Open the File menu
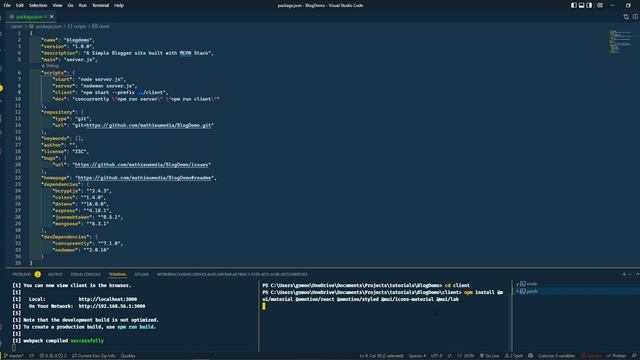The height and width of the screenshot is (360, 640). (7, 5)
